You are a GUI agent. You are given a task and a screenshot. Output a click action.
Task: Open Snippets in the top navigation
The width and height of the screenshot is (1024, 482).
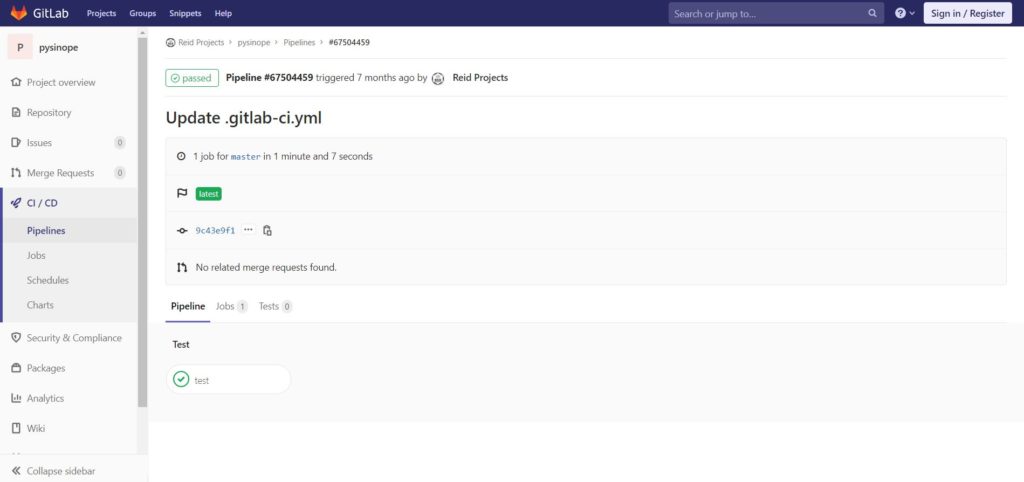185,13
